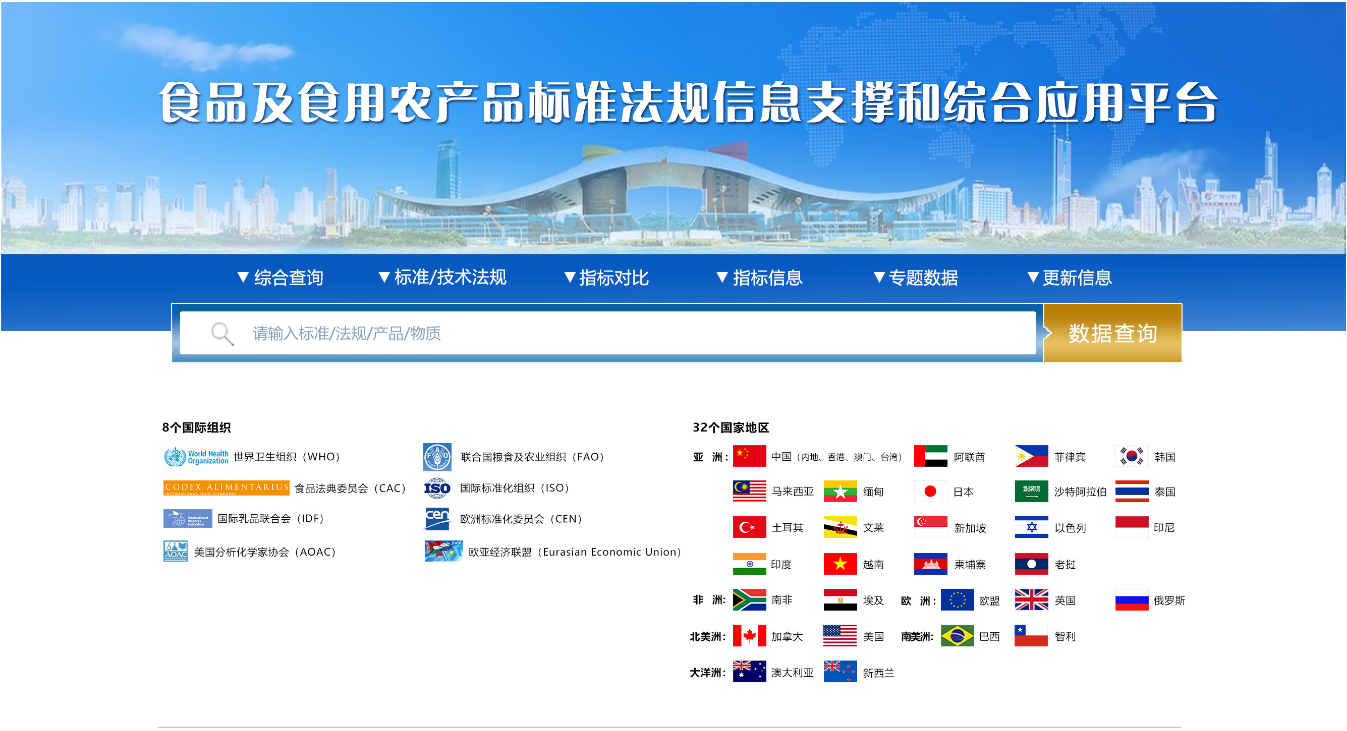Select the South Africa flag icon
The width and height of the screenshot is (1347, 731).
749,600
